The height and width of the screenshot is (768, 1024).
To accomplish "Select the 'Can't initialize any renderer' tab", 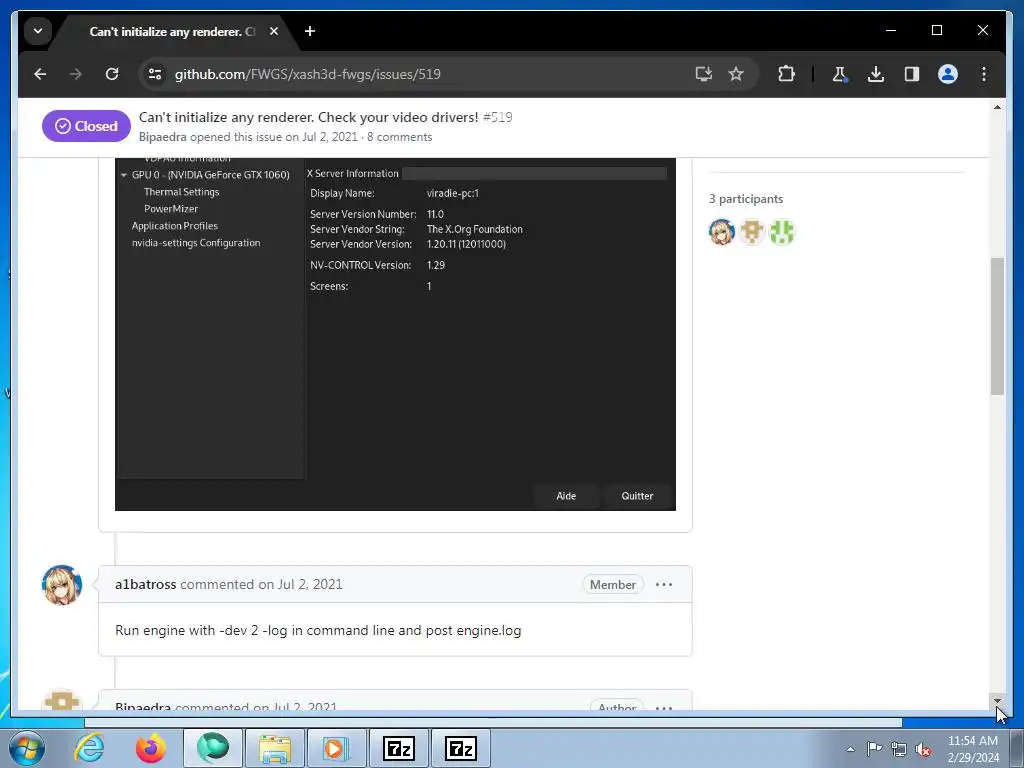I will [171, 31].
